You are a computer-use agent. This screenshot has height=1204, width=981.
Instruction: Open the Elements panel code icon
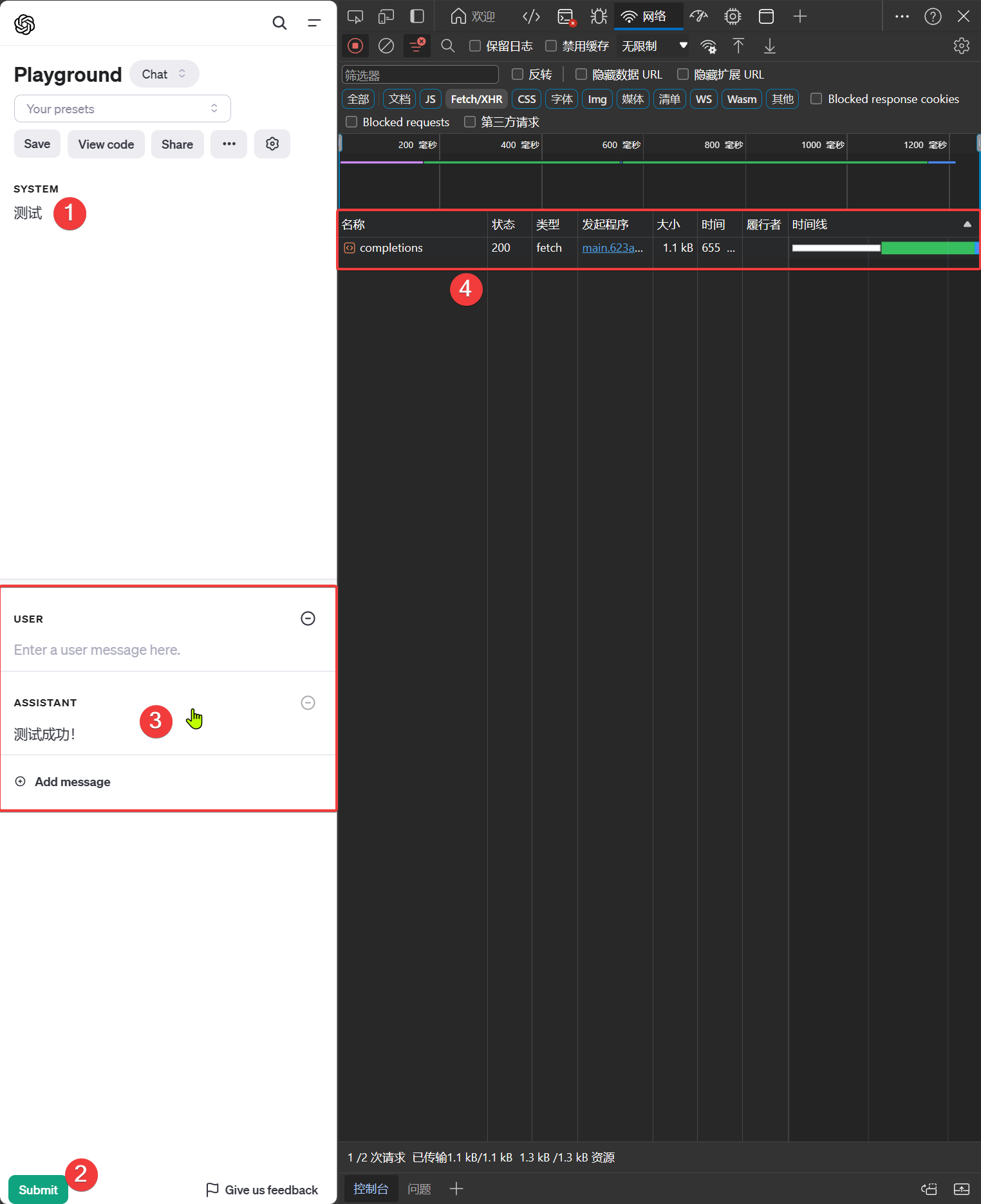tap(531, 17)
